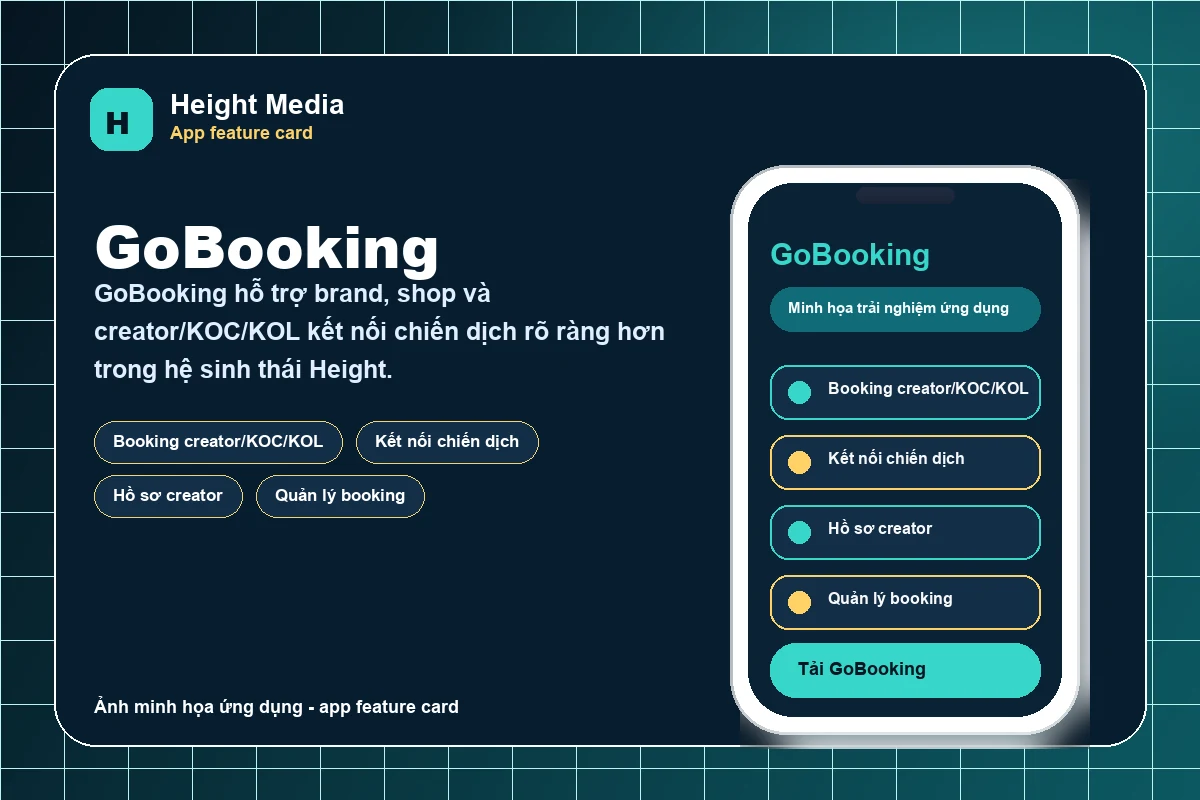
Task: Select the 'Quản lý booking' tag pill
Action: pyautogui.click(x=340, y=496)
